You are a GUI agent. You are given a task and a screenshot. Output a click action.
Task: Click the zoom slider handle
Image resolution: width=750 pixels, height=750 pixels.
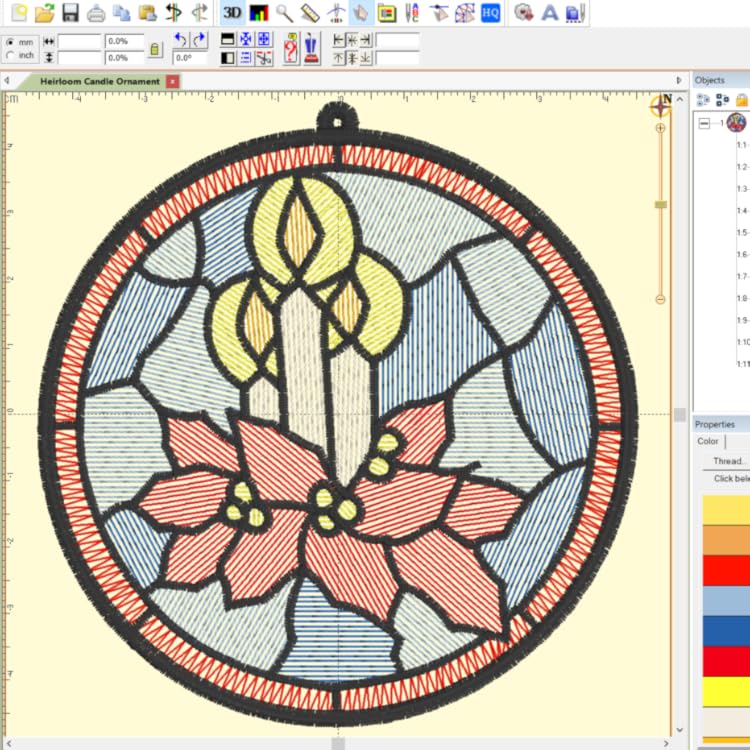coord(661,205)
